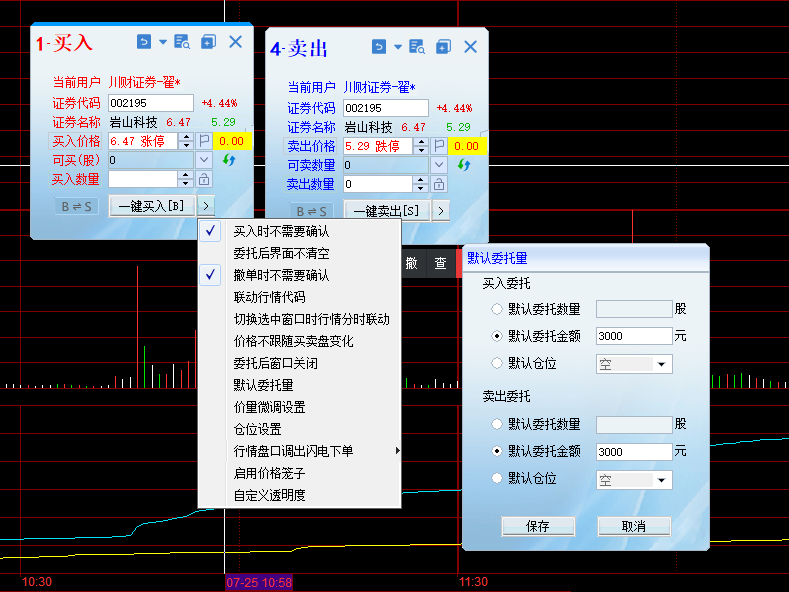Click 保存 button in 默认委托量 dialog
789x592 pixels.
point(538,527)
